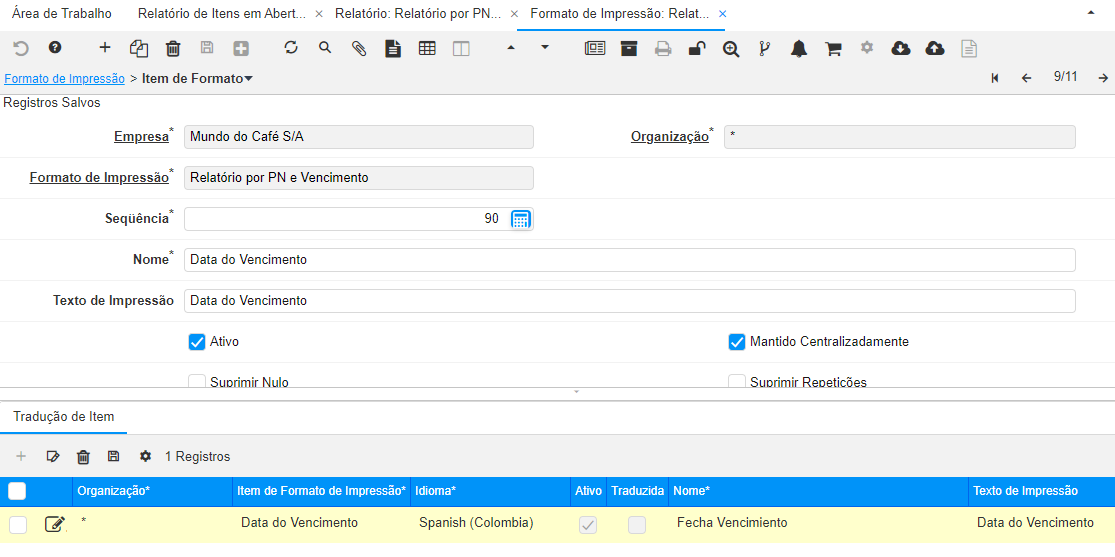Refresh the record with circular arrows icon

pyautogui.click(x=291, y=48)
